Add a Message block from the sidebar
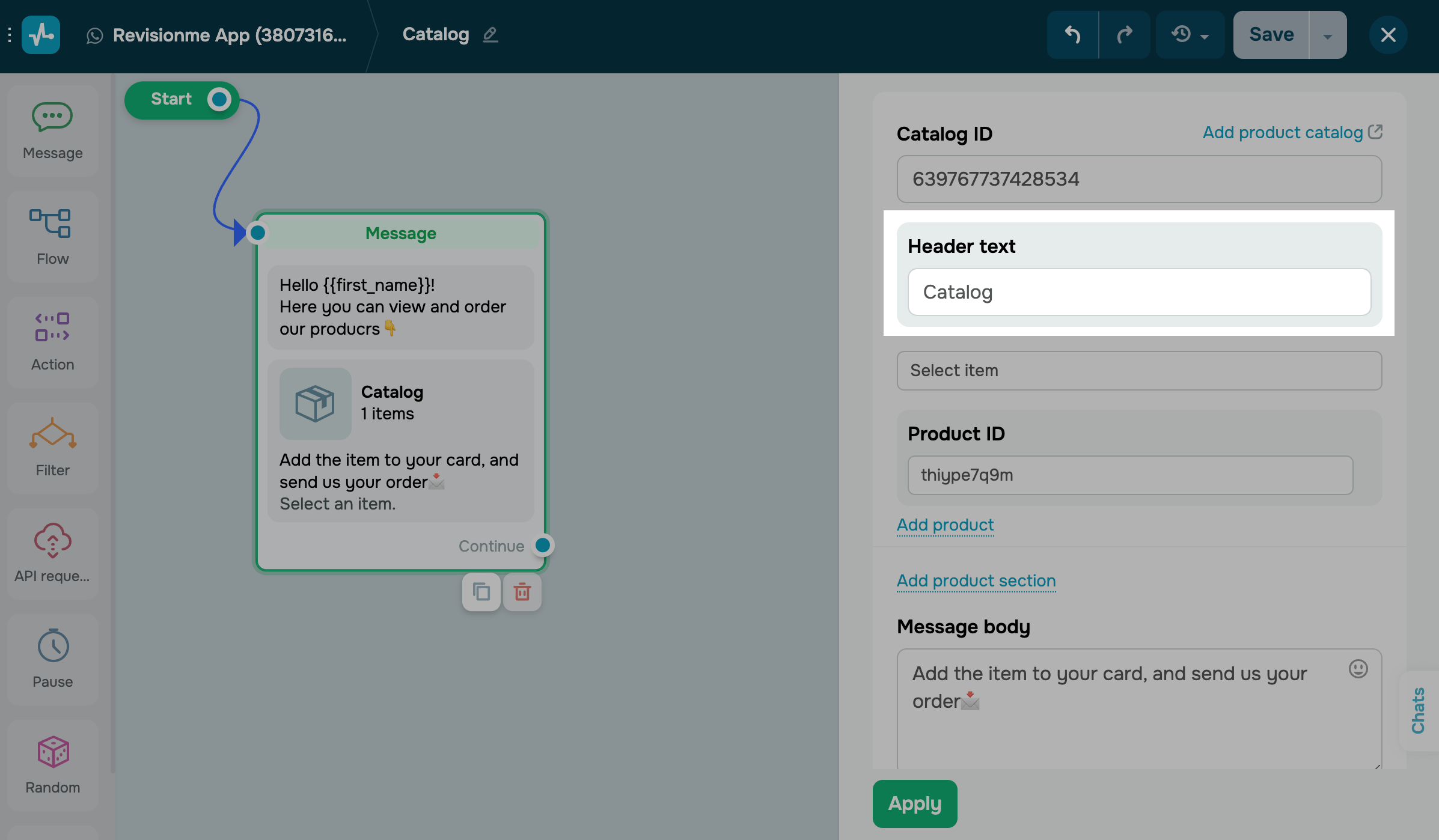This screenshot has width=1439, height=840. pyautogui.click(x=52, y=130)
